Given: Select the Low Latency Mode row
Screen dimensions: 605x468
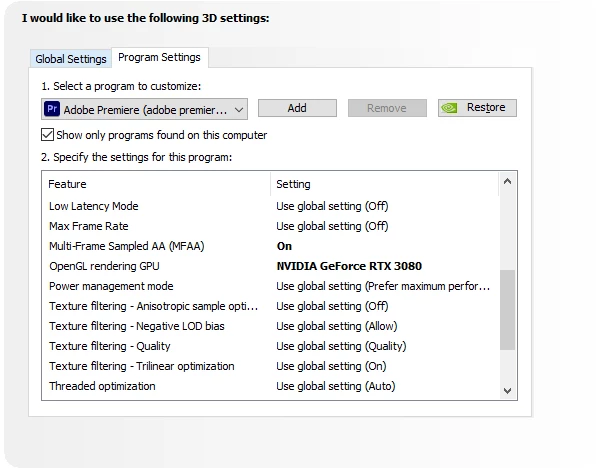Looking at the screenshot, I should (x=93, y=206).
